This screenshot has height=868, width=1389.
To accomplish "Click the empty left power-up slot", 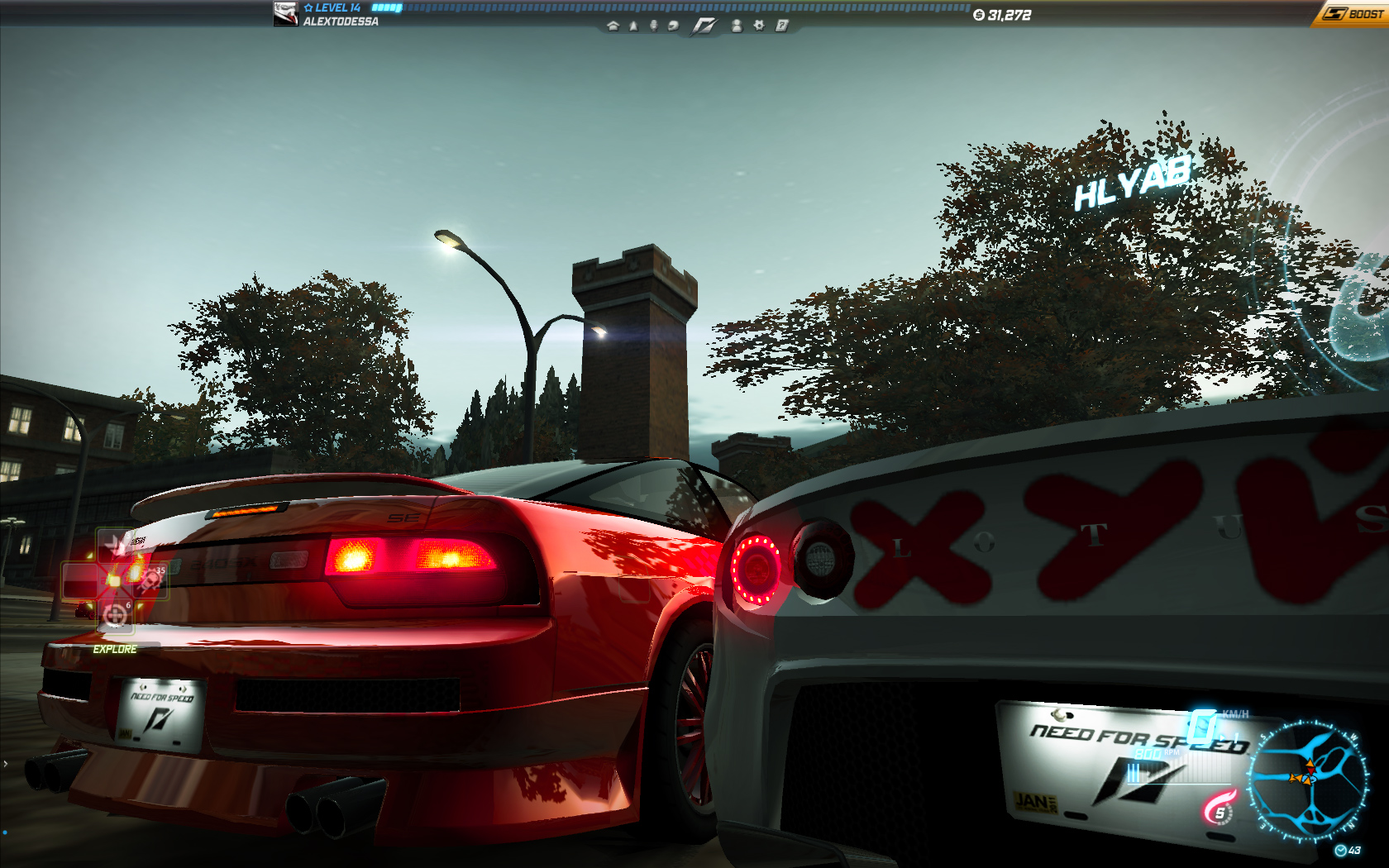I will coord(80,580).
